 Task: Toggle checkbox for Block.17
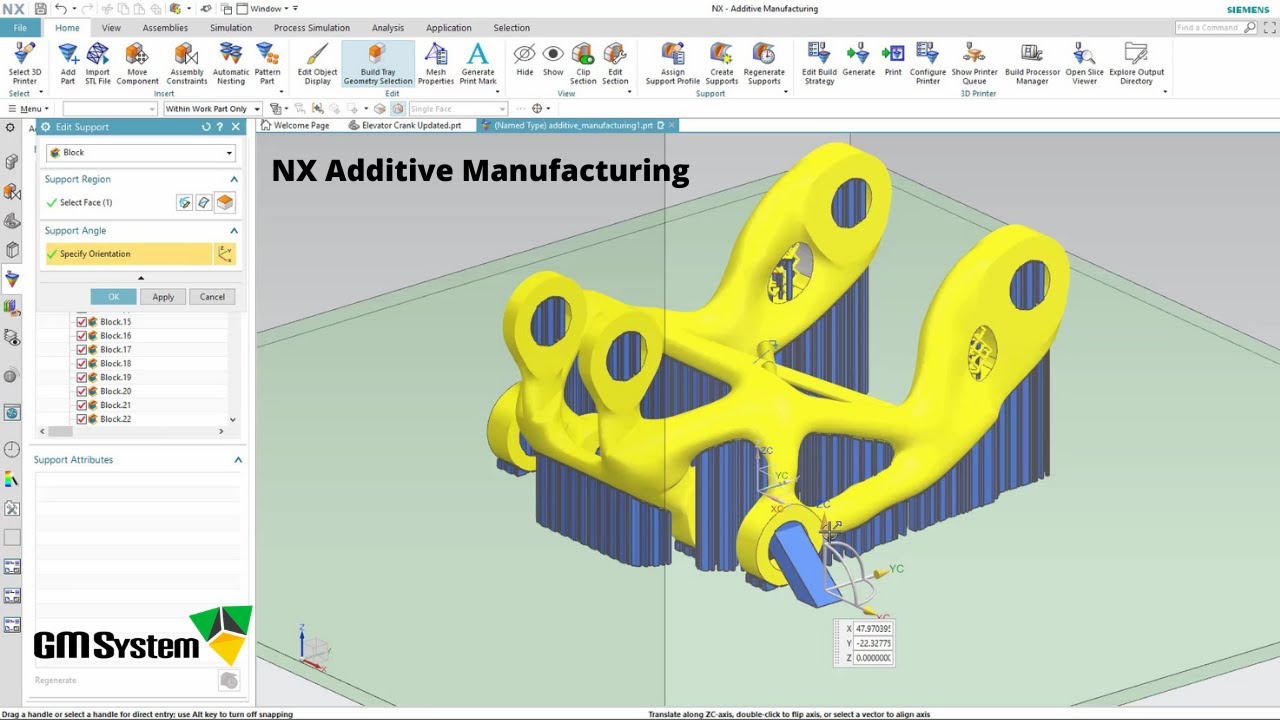pyautogui.click(x=82, y=350)
